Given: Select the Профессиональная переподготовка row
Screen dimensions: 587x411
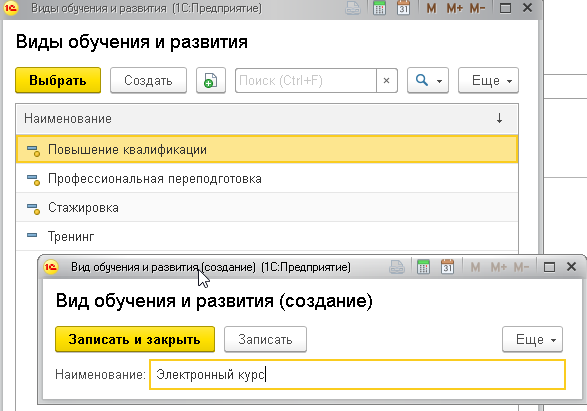Looking at the screenshot, I should coord(267,179).
